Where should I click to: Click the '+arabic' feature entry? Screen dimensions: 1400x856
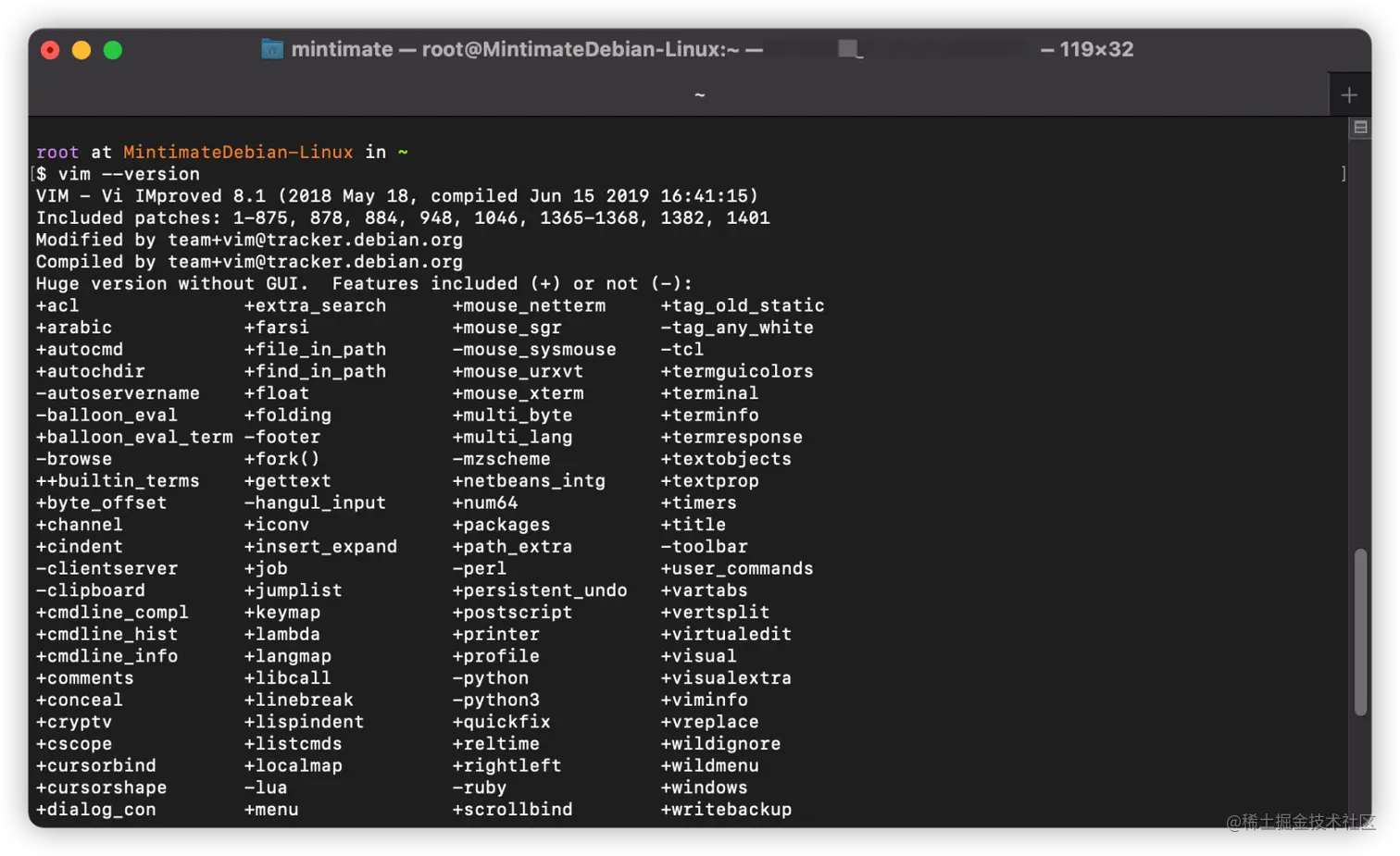pyautogui.click(x=74, y=328)
